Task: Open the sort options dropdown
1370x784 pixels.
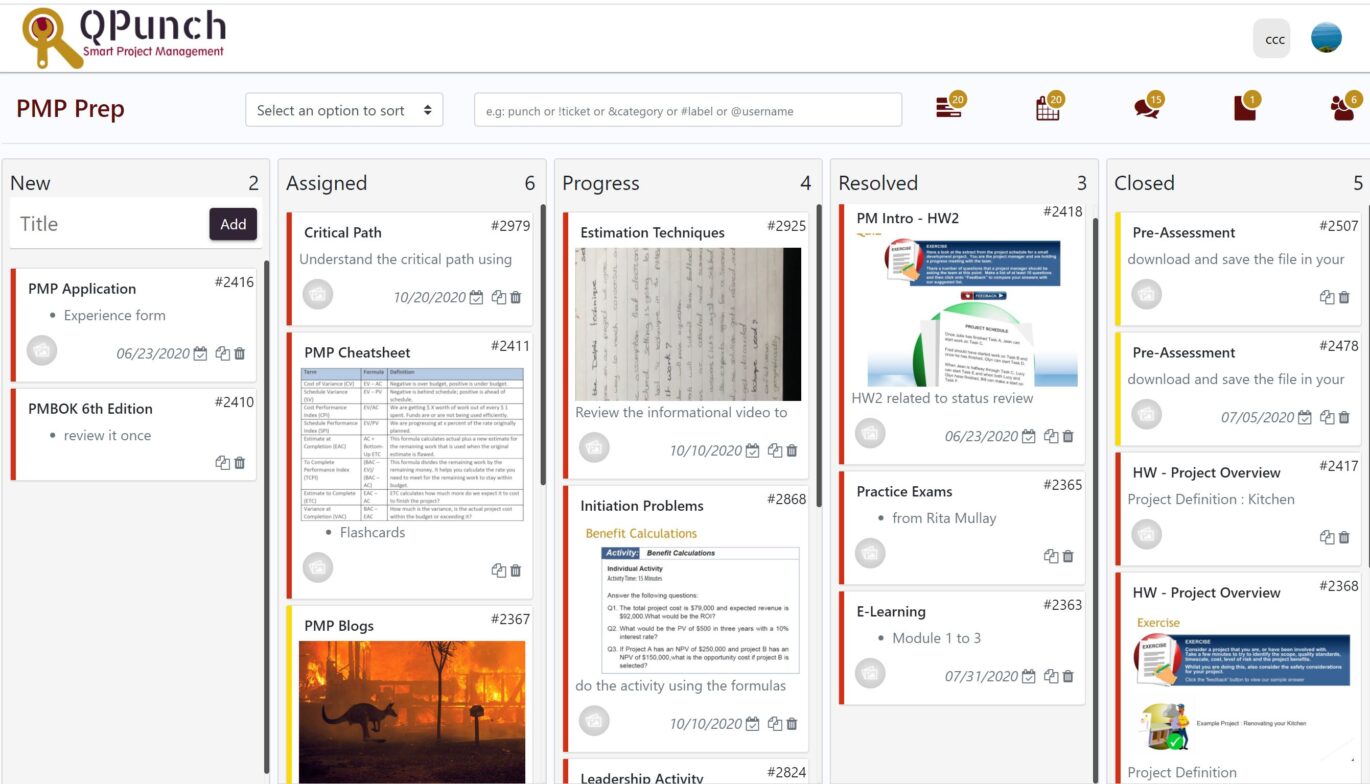Action: coord(344,110)
